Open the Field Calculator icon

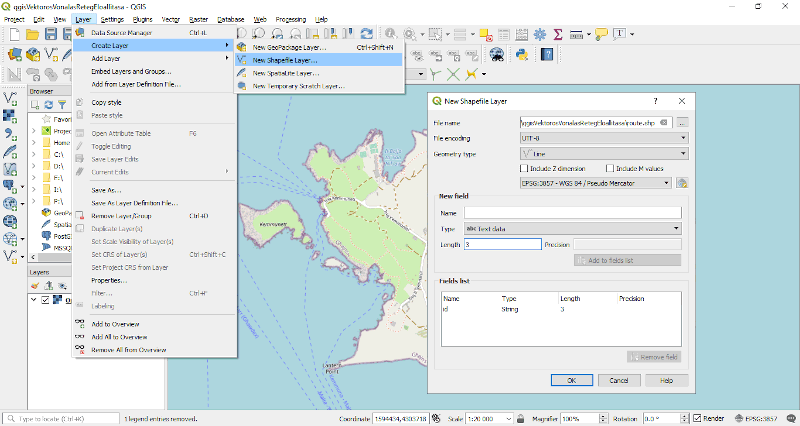[x=521, y=34]
